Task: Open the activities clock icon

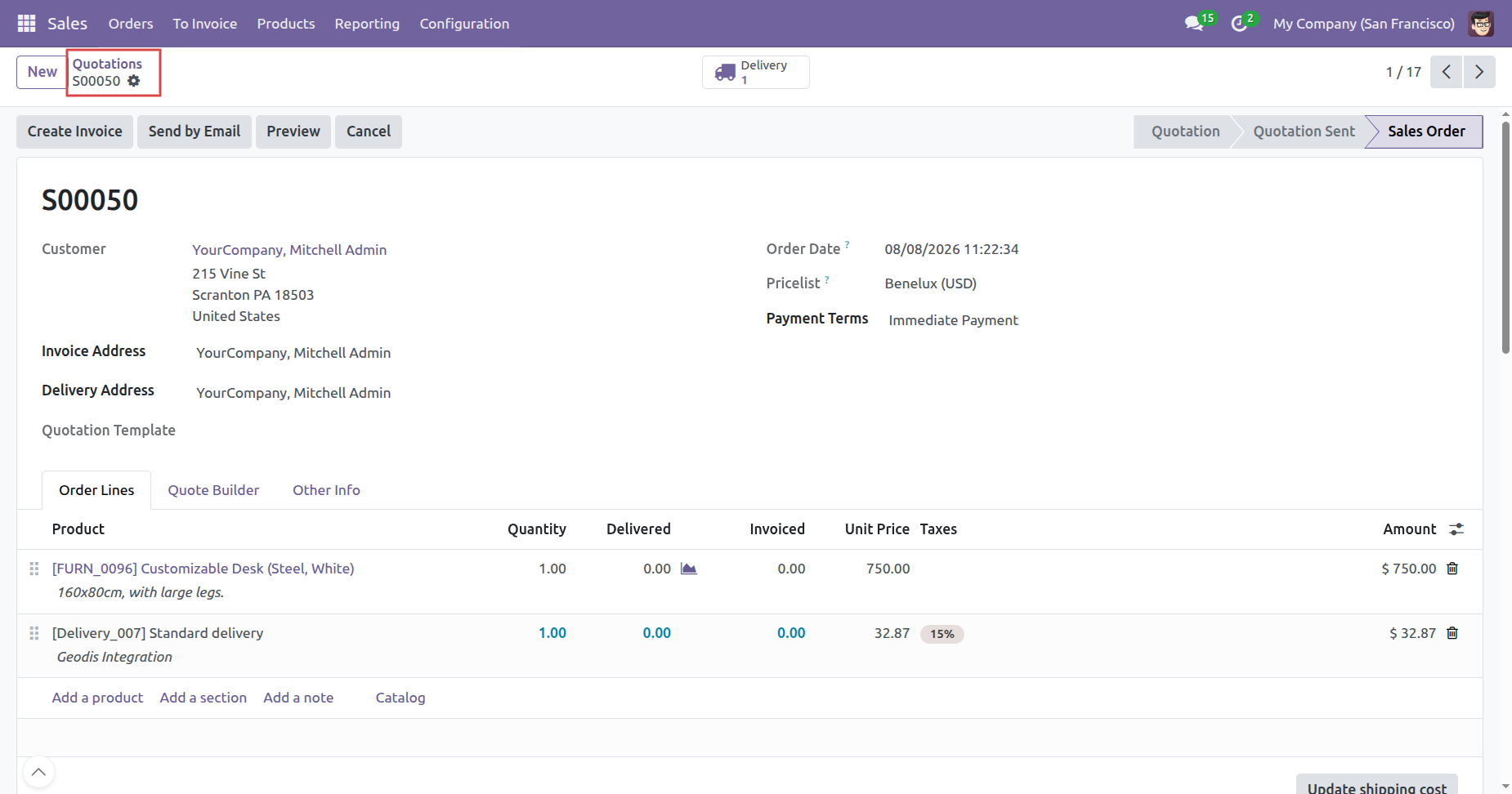Action: [1239, 24]
